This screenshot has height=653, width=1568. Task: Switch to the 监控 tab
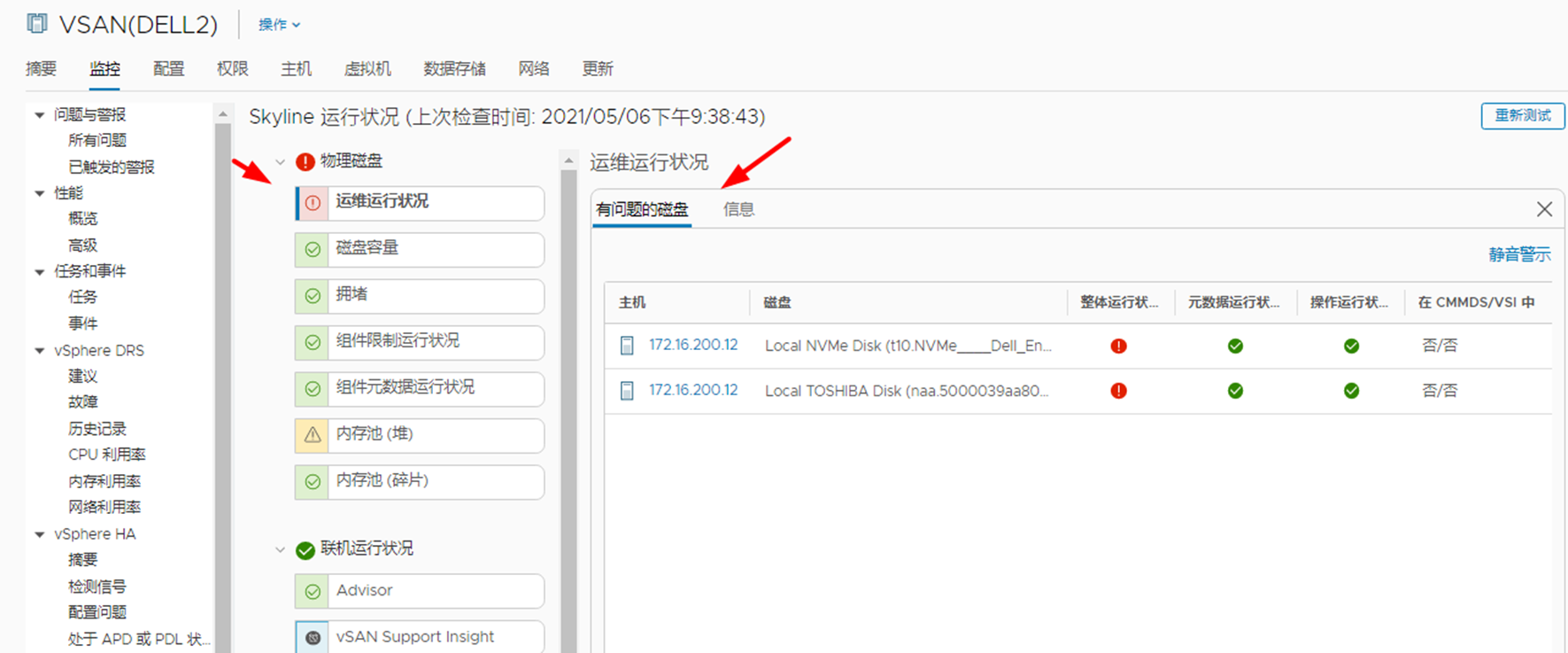[x=104, y=69]
